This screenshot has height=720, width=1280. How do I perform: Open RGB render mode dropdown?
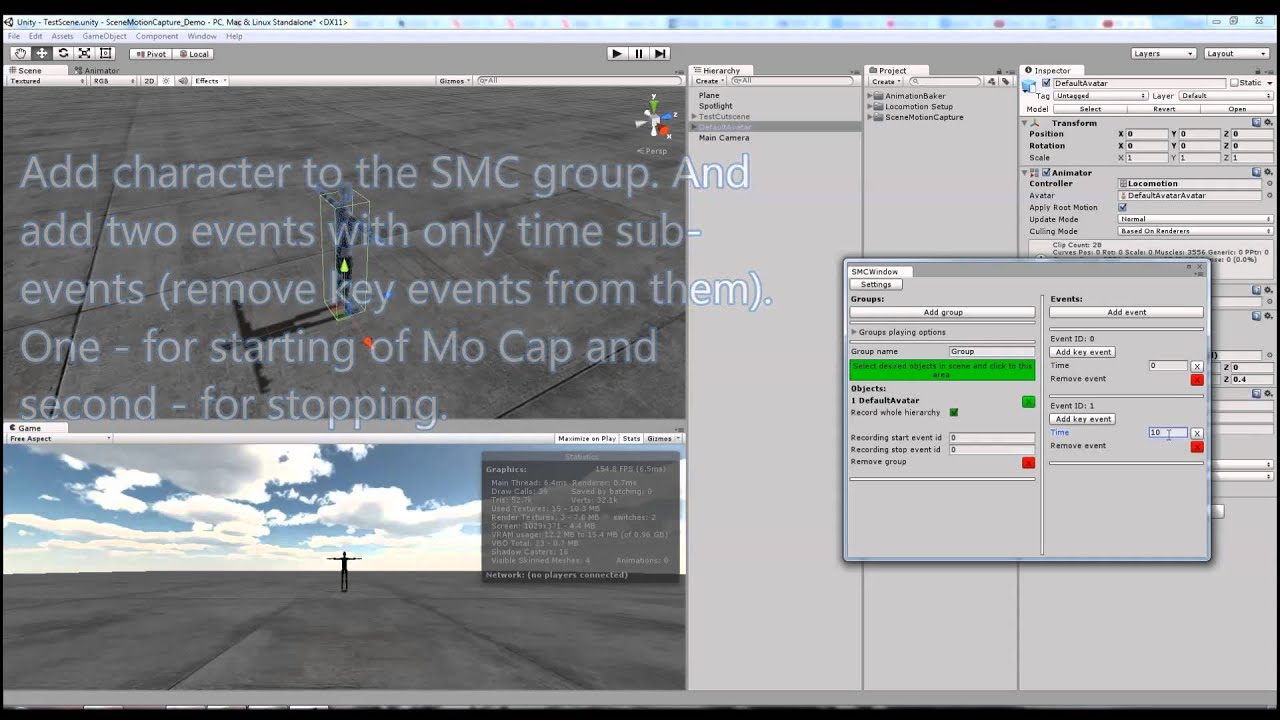click(x=114, y=81)
